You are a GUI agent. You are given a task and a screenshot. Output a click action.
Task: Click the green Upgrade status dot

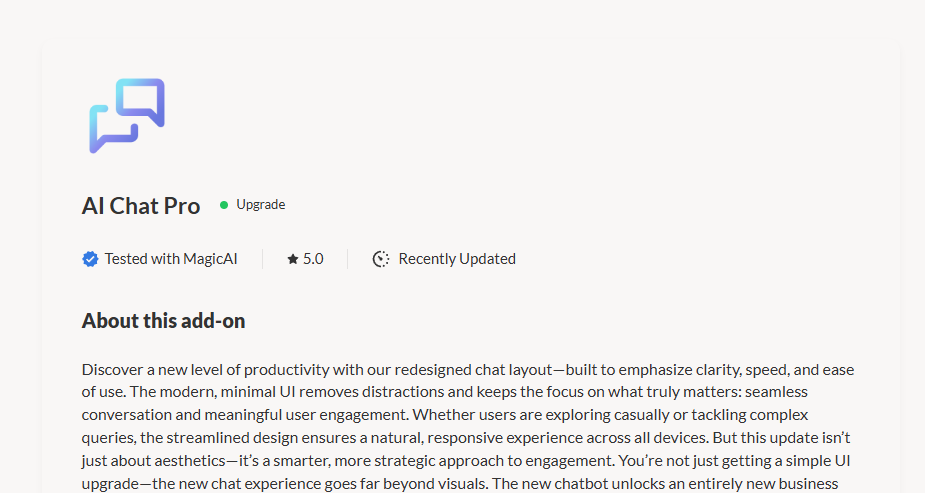(224, 205)
